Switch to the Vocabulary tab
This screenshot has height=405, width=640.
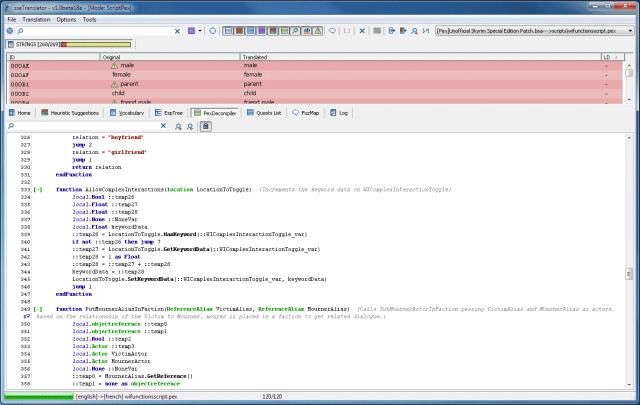[127, 113]
